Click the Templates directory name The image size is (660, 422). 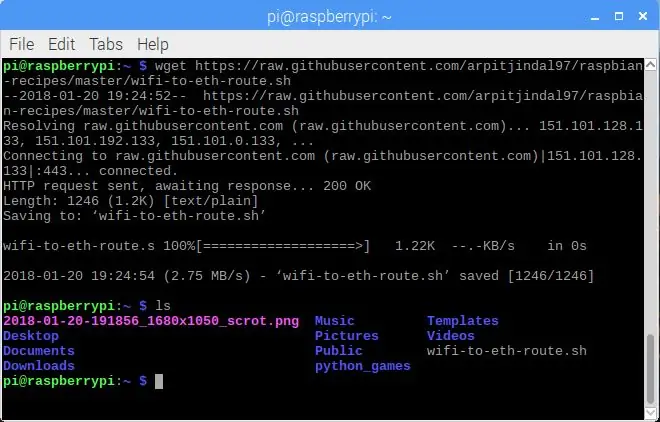point(463,321)
